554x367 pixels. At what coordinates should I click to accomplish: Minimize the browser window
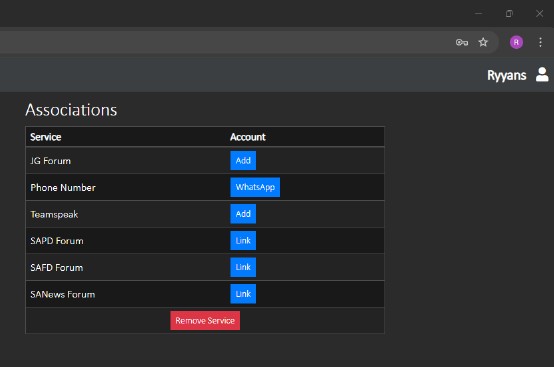coord(478,14)
